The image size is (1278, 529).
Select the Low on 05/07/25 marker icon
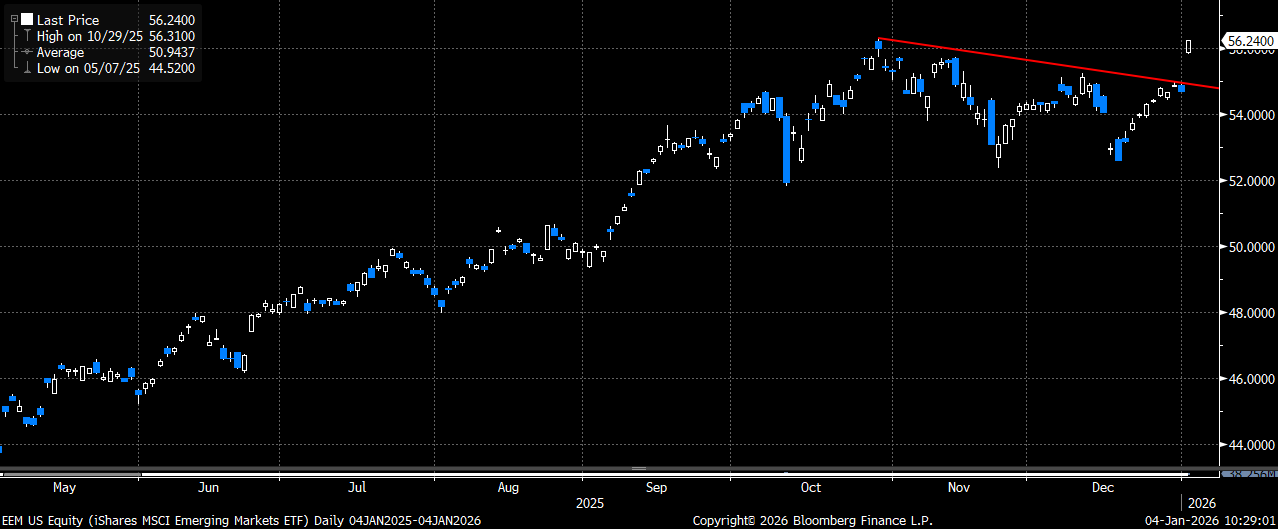pyautogui.click(x=27, y=68)
